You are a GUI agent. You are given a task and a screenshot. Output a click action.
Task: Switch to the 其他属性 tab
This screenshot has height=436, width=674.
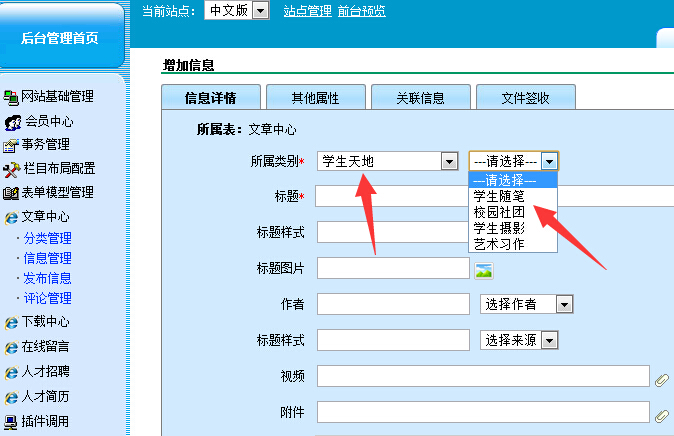coord(315,98)
